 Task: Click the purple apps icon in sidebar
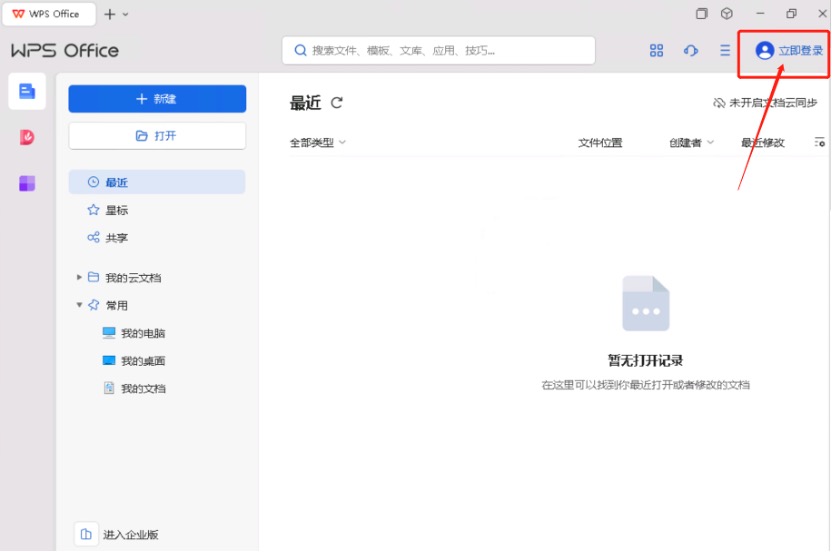tap(27, 183)
